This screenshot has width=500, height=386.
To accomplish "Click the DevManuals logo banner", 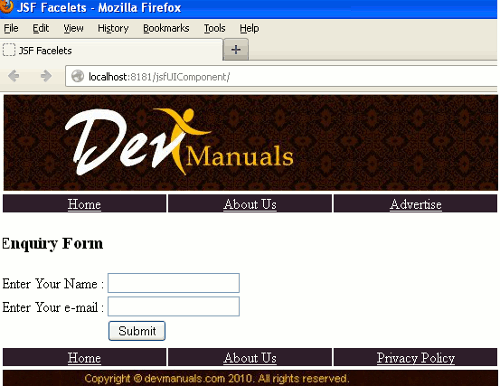I will click(x=251, y=143).
